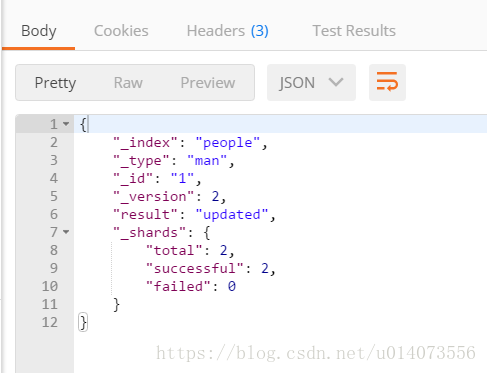Switch to the Cookies tab

pos(121,31)
